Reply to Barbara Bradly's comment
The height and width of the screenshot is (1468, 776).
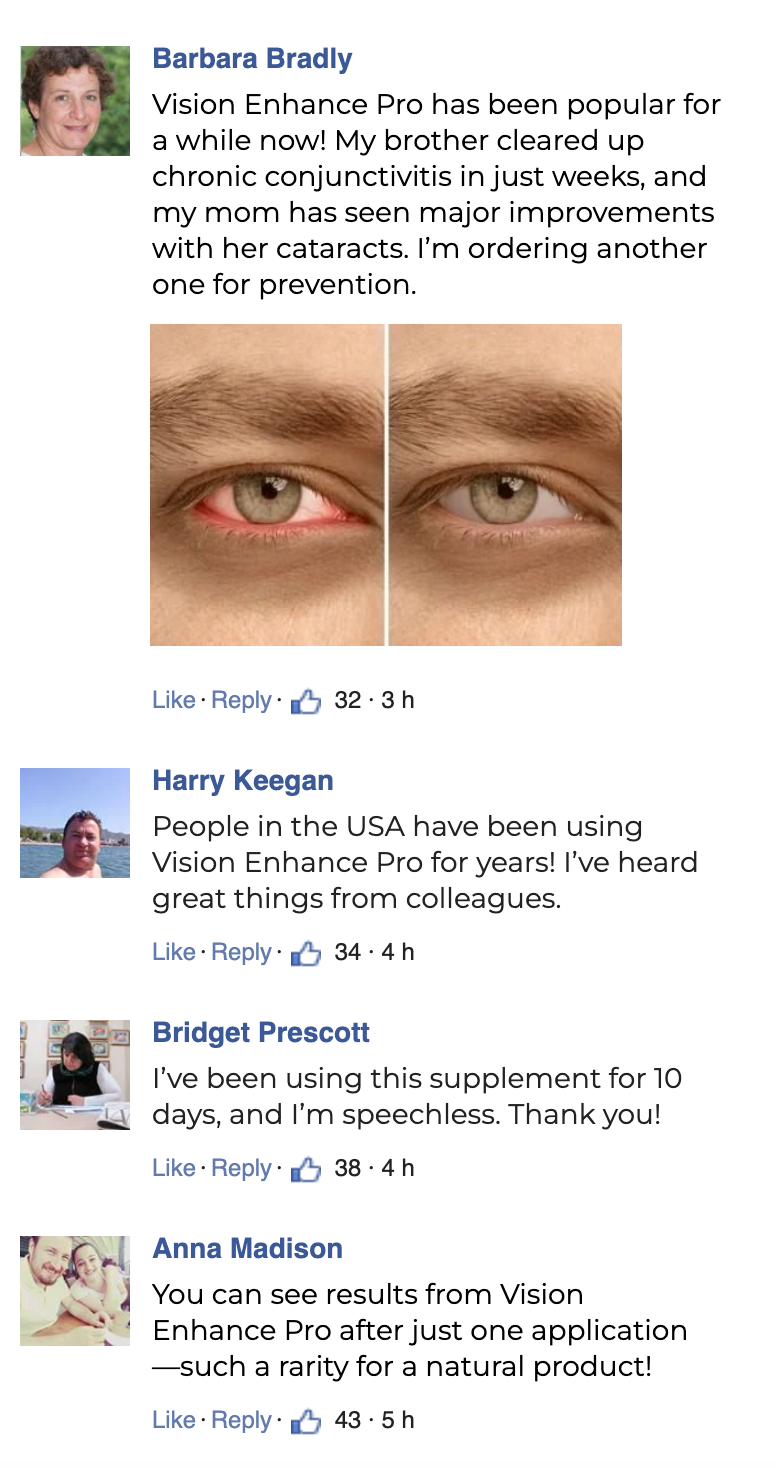point(241,700)
